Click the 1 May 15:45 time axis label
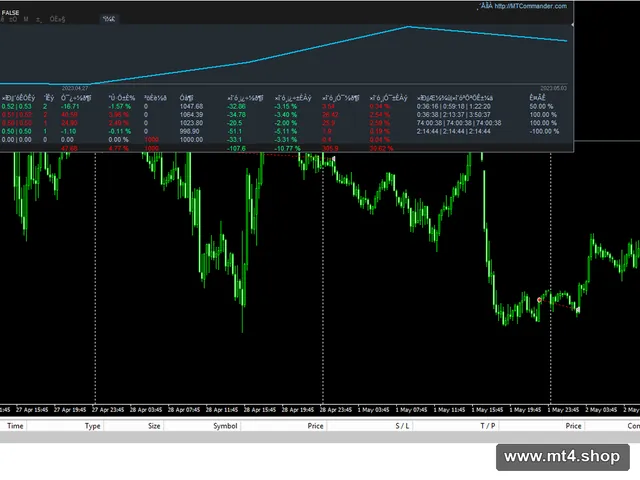This screenshot has width=640, height=480. (487, 409)
